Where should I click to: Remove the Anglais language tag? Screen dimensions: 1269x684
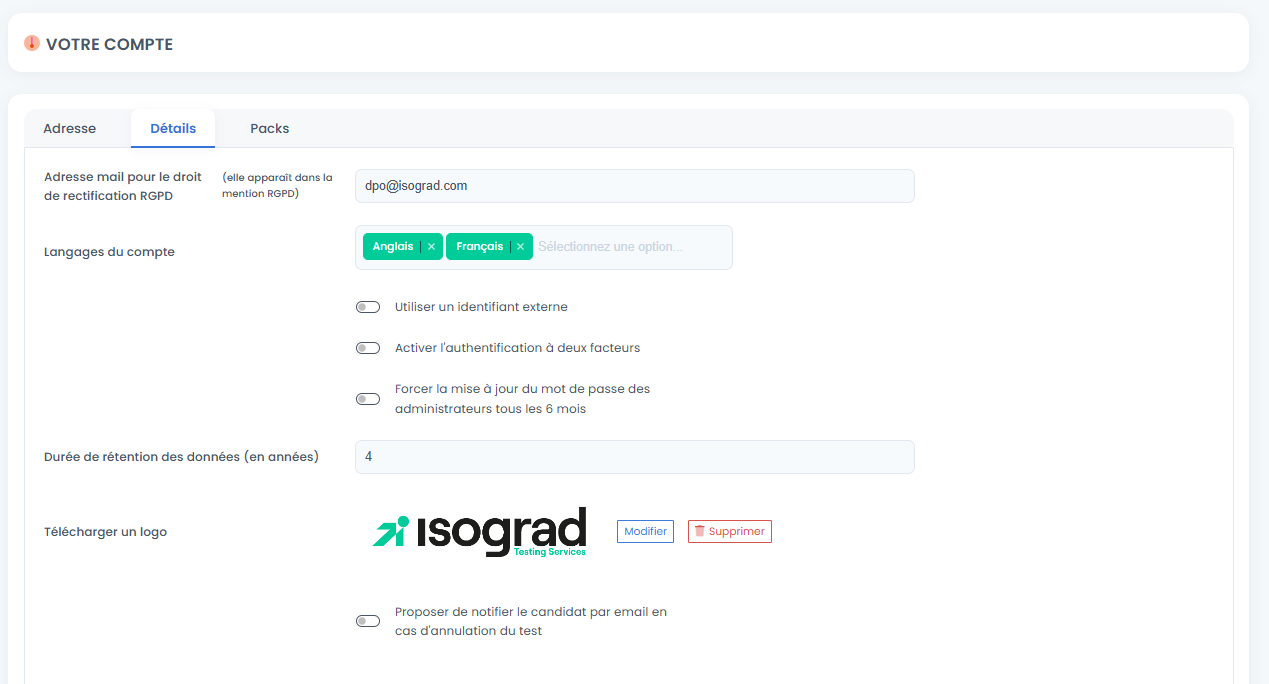coord(431,247)
